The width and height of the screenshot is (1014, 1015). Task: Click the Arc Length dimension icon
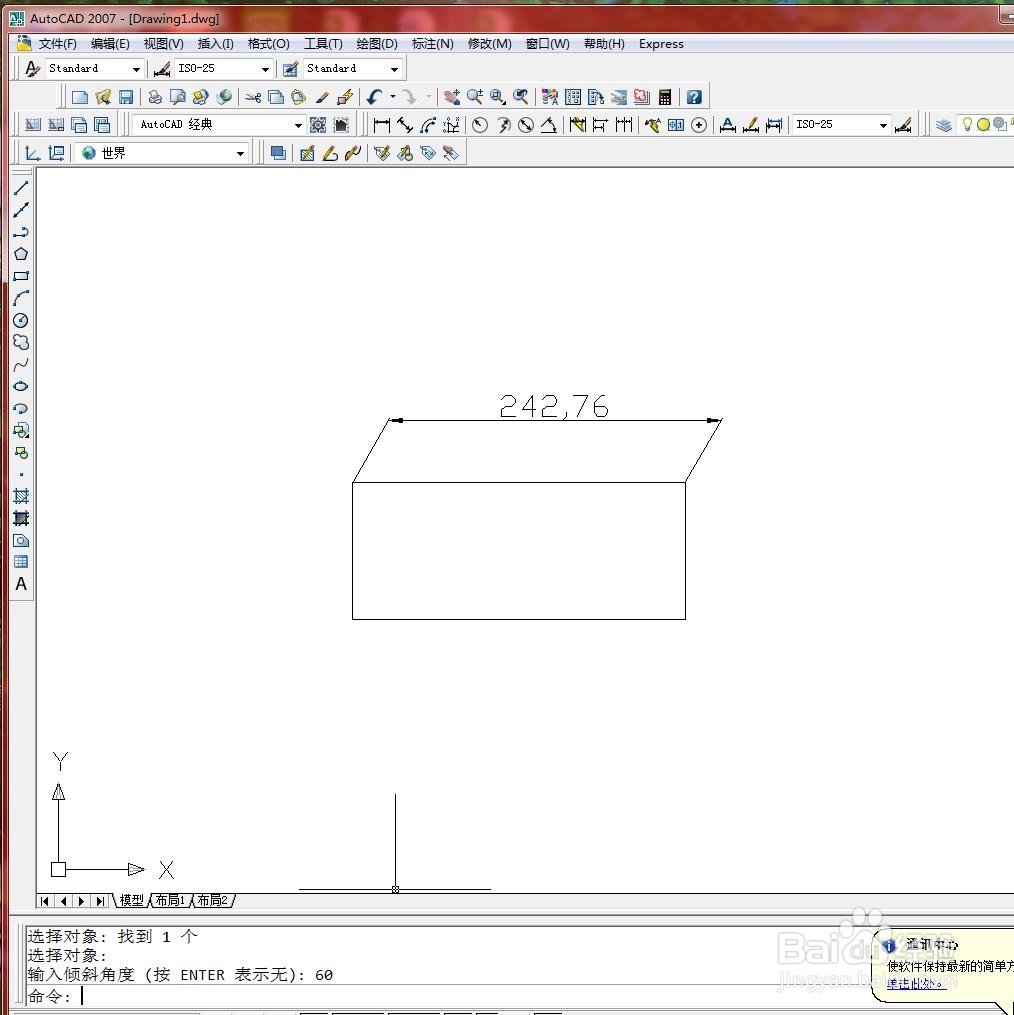pos(427,125)
